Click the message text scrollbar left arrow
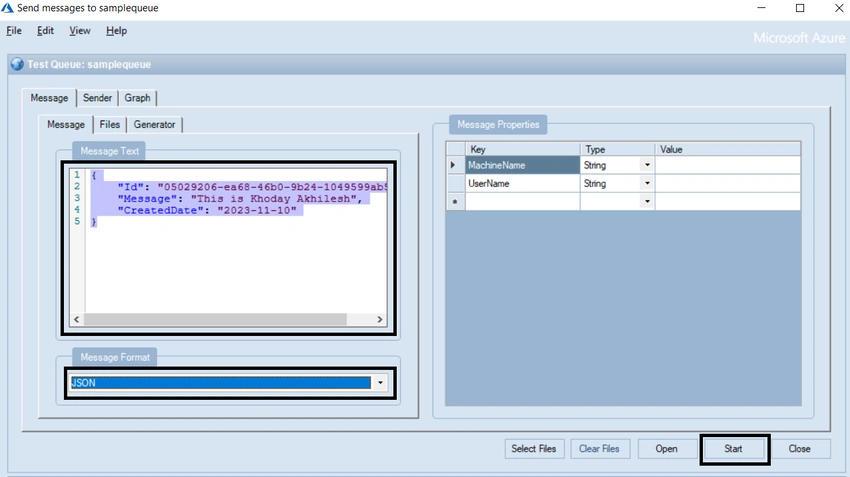Image resolution: width=850 pixels, height=477 pixels. tap(76, 319)
